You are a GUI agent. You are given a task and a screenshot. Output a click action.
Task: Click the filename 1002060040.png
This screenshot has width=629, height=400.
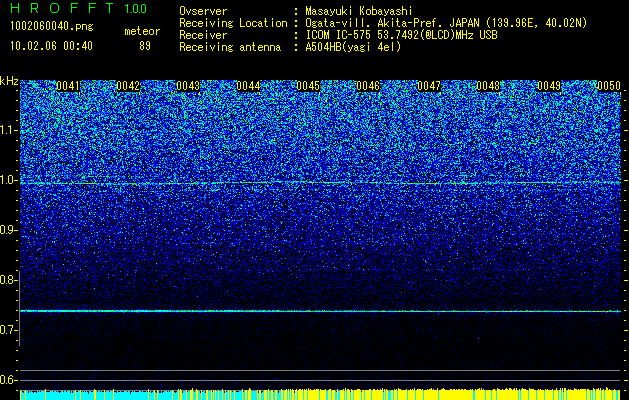click(x=51, y=27)
